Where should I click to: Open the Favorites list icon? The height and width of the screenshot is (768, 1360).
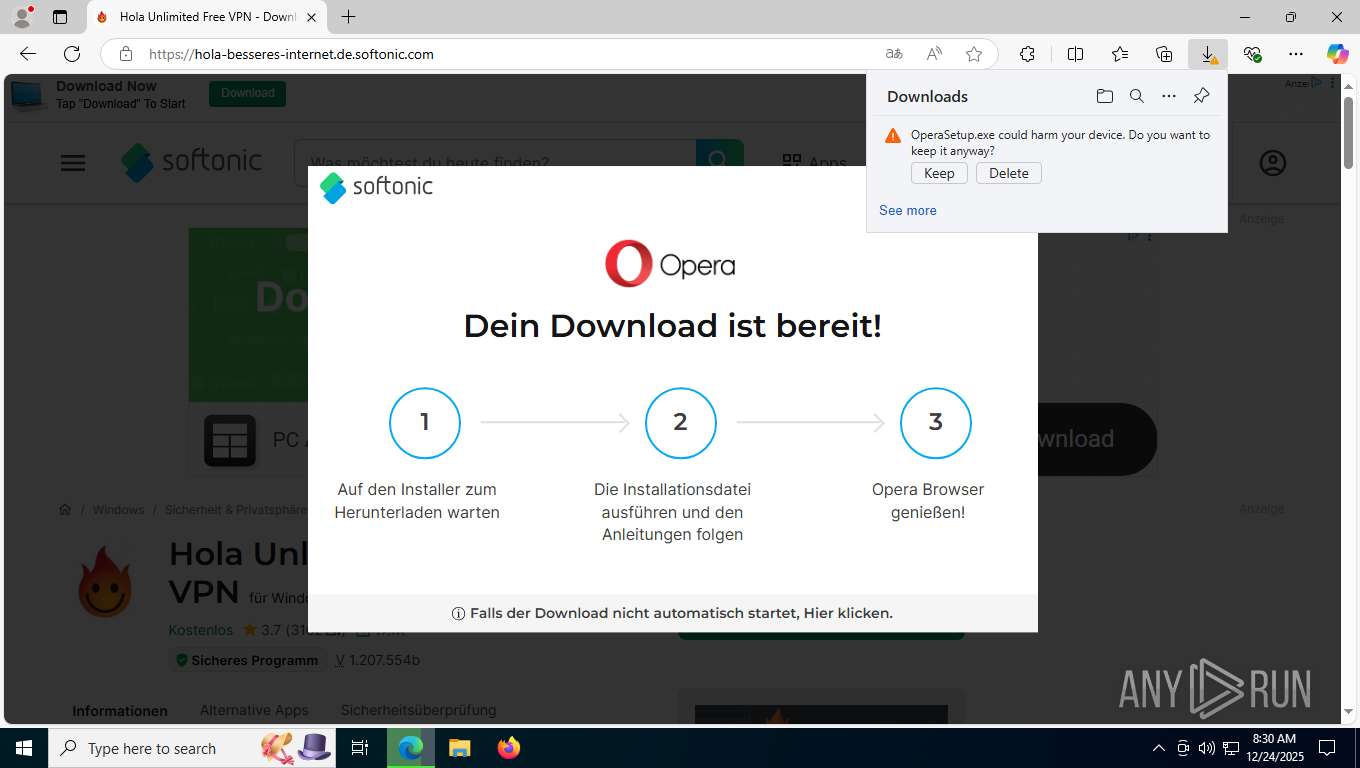[x=1120, y=54]
